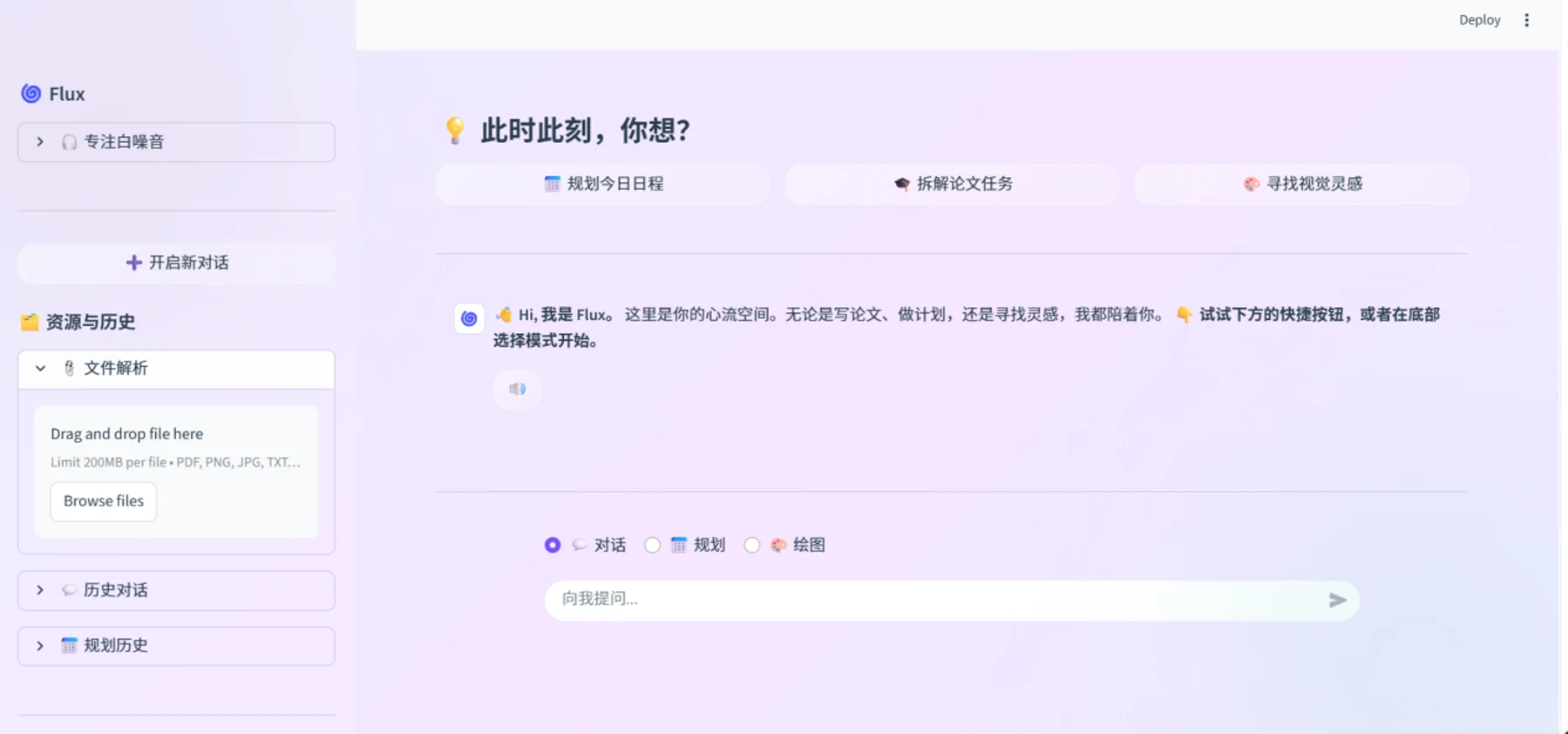Click calendar icon on 规划今日日程 button
Viewport: 1568px width, 734px height.
(552, 184)
